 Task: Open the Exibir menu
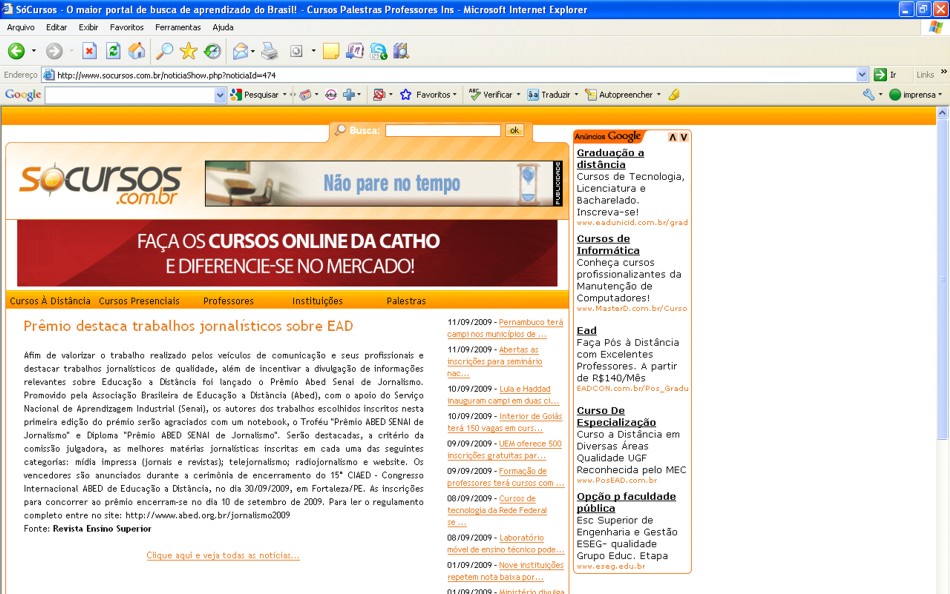point(88,27)
